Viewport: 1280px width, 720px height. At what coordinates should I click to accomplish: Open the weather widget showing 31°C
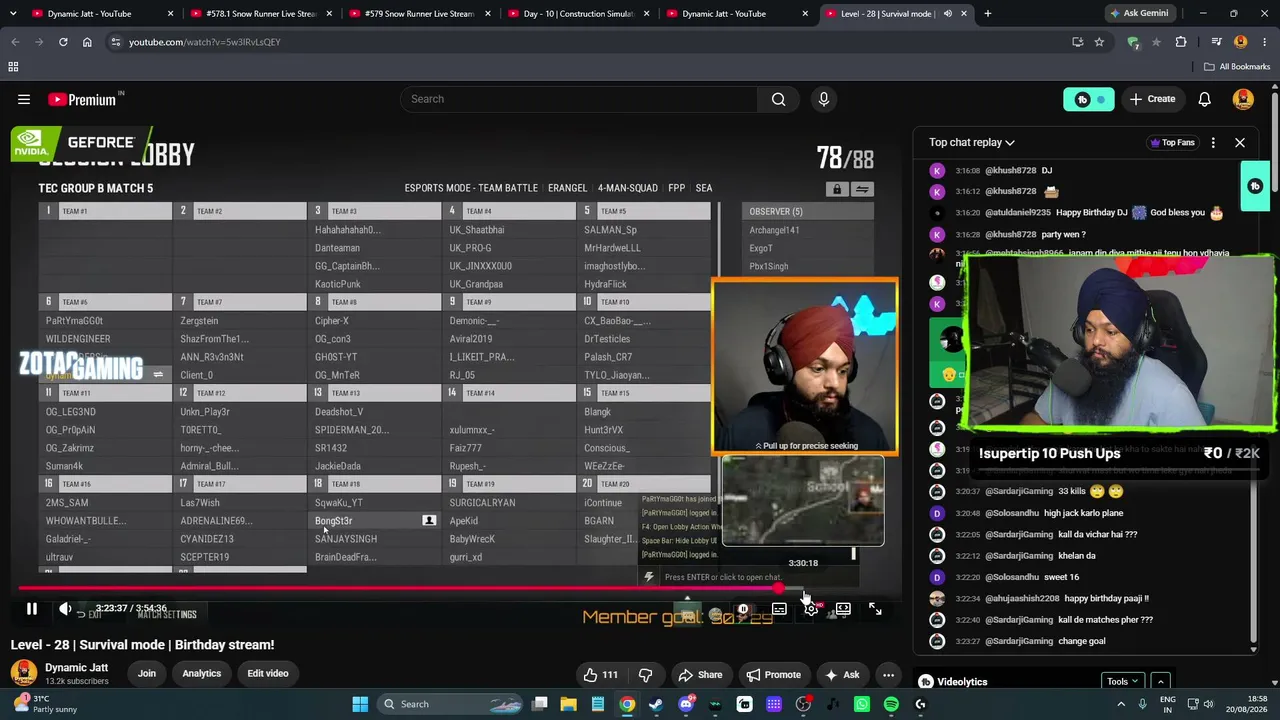42,704
